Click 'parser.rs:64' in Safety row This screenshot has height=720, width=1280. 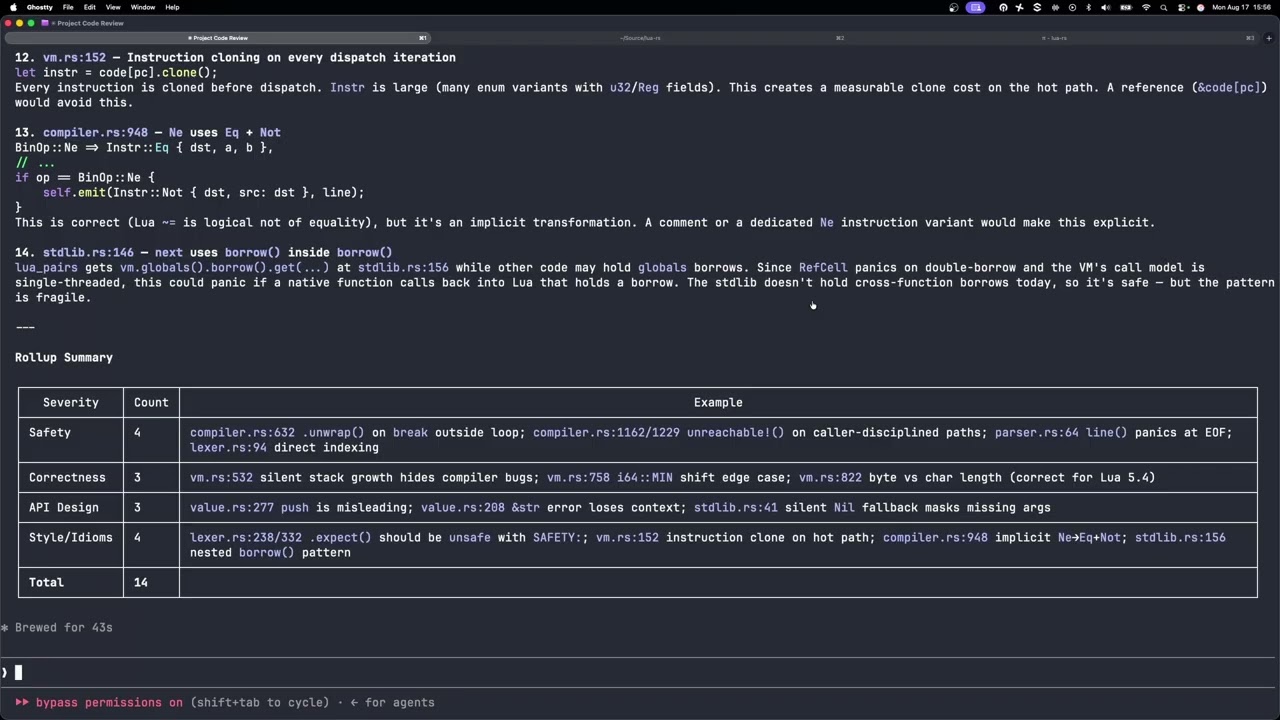(x=1036, y=432)
